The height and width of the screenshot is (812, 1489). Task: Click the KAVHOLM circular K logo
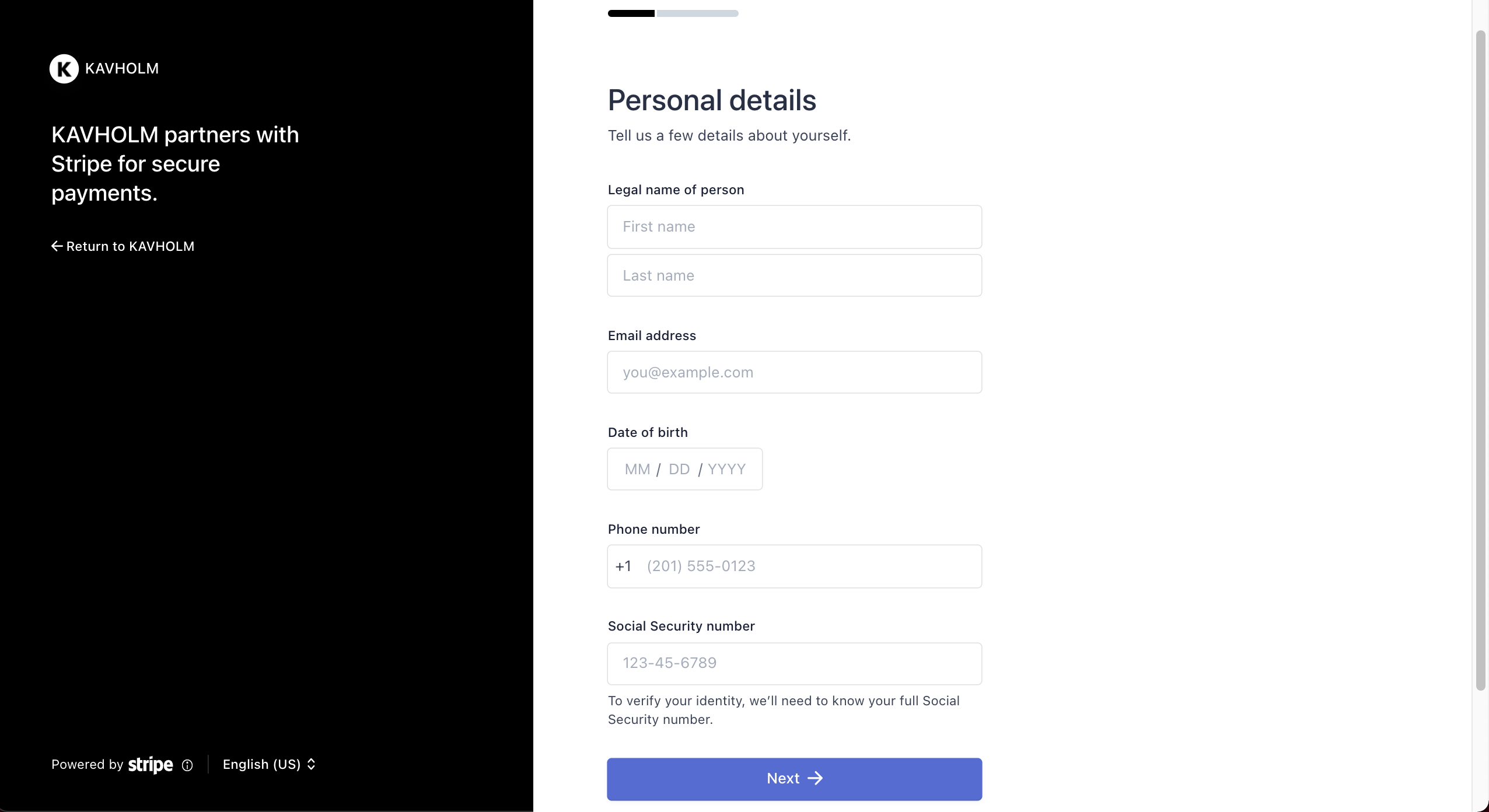click(64, 69)
